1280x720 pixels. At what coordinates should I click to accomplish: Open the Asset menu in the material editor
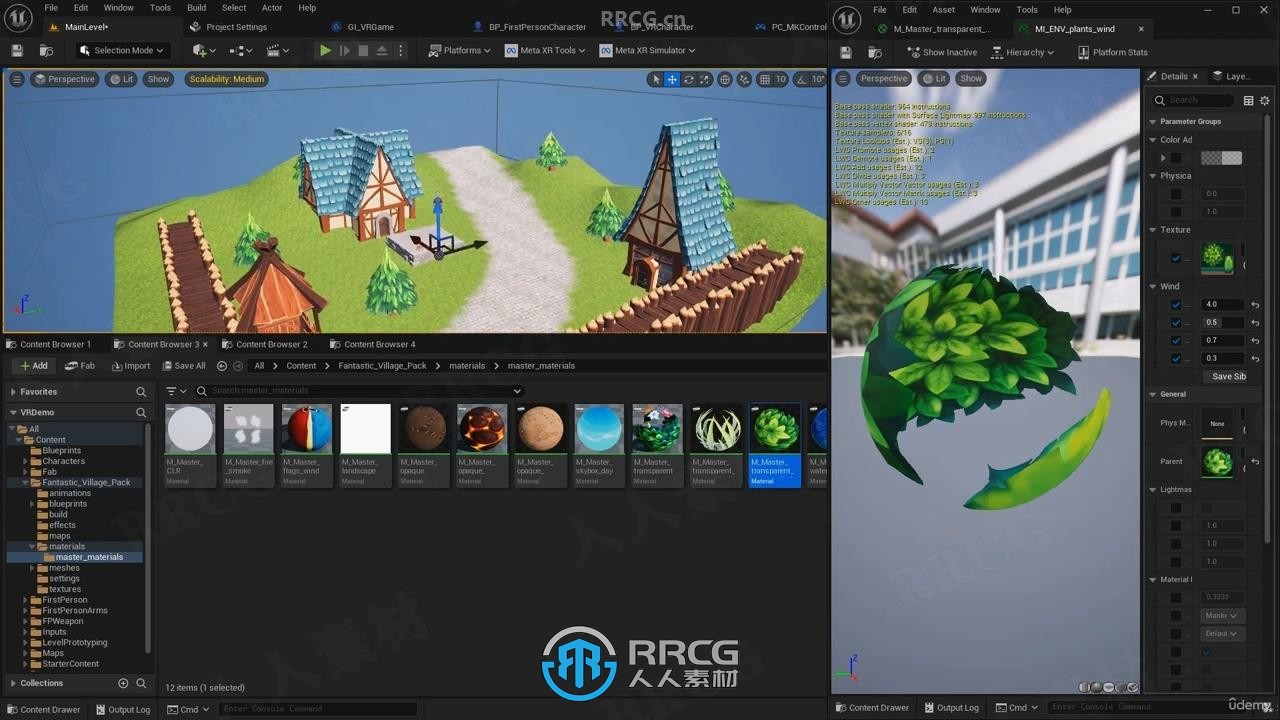click(943, 10)
